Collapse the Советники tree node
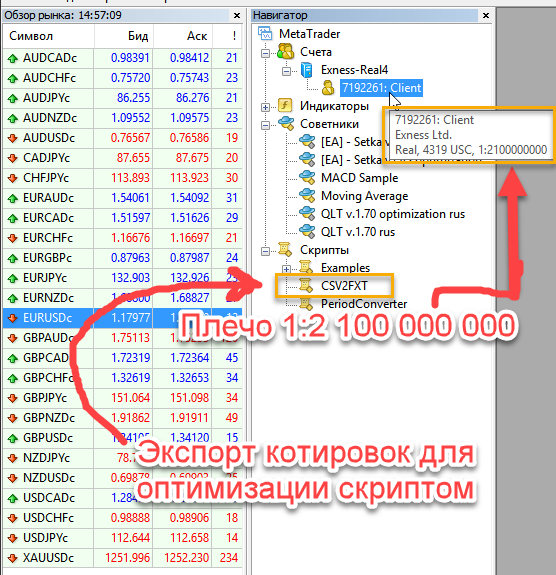 [265, 125]
